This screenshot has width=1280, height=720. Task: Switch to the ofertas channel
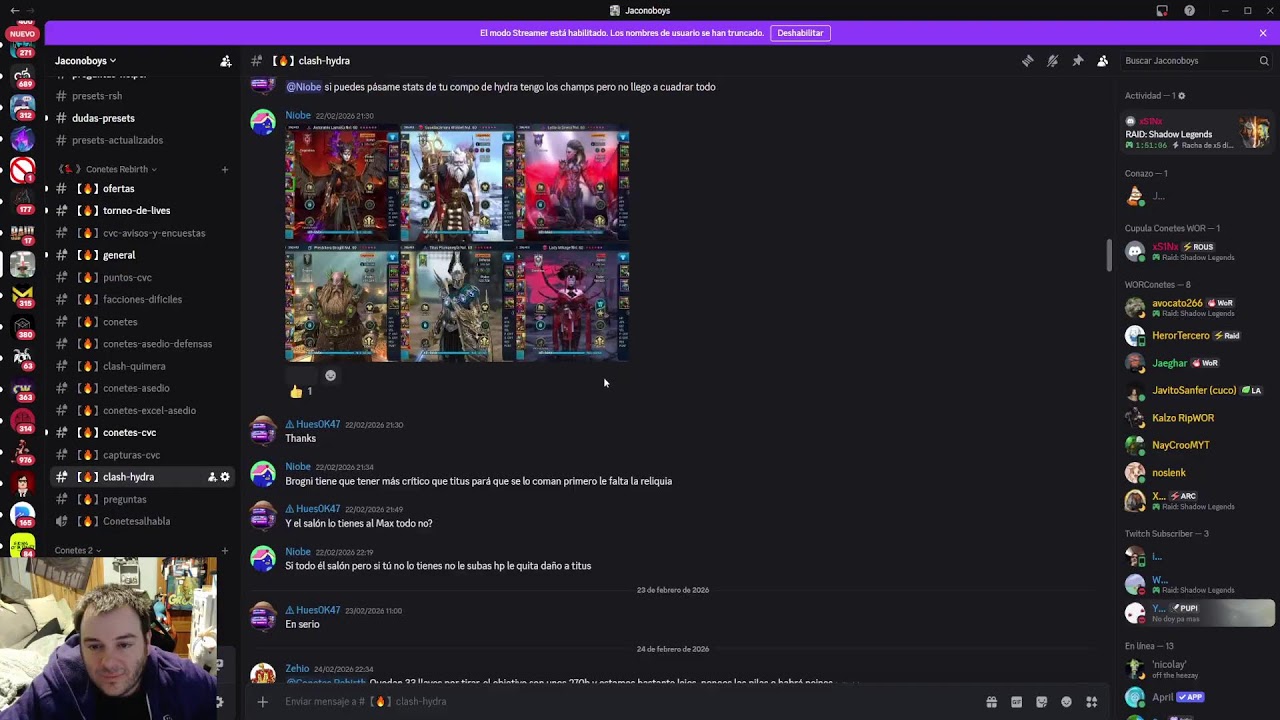click(x=140, y=189)
